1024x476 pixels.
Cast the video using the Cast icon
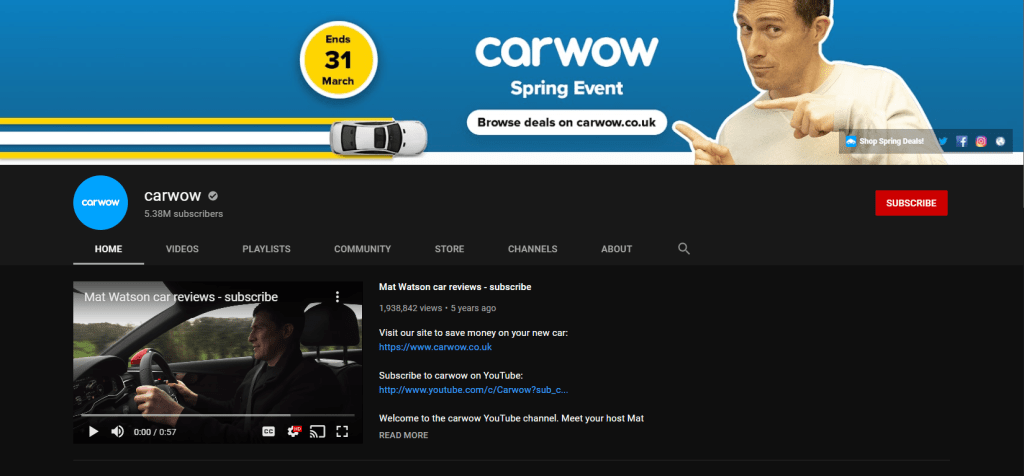point(318,431)
